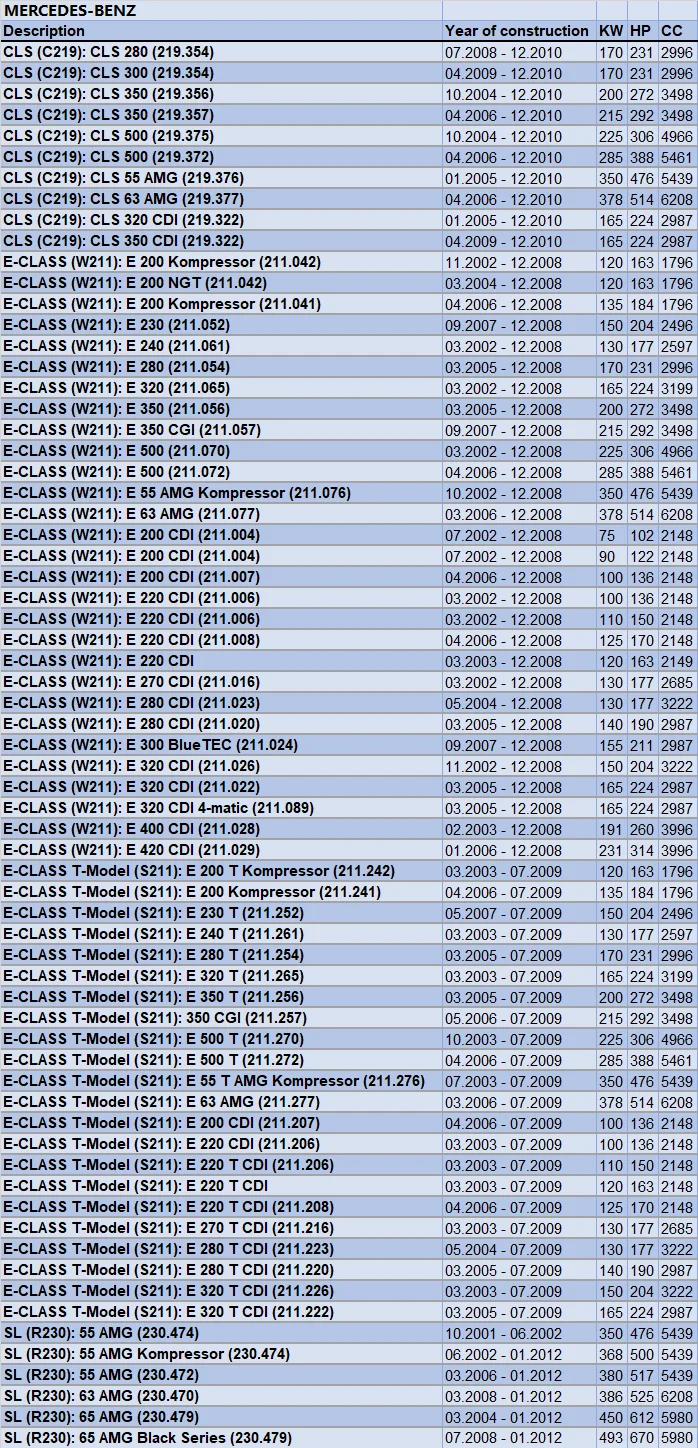Select E 200 Kompressor (211.041) sedan row
This screenshot has height=1448, width=698.
[349, 304]
